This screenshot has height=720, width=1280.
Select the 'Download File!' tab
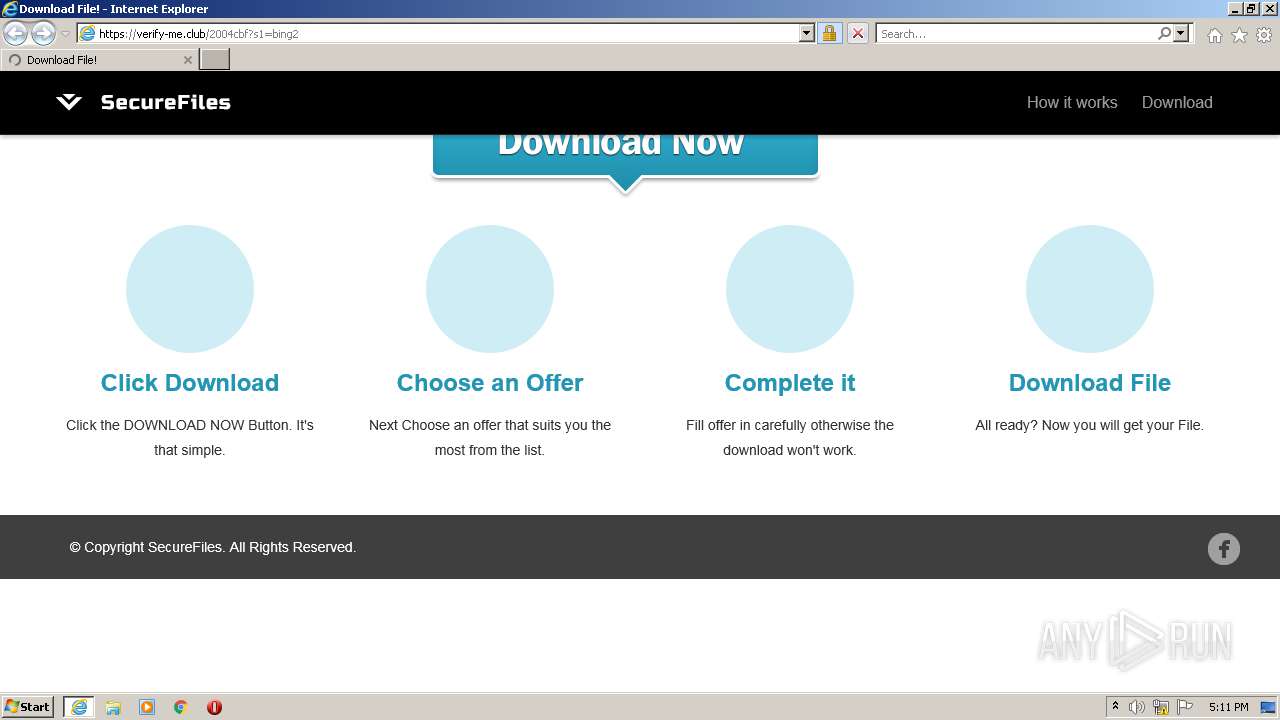98,60
